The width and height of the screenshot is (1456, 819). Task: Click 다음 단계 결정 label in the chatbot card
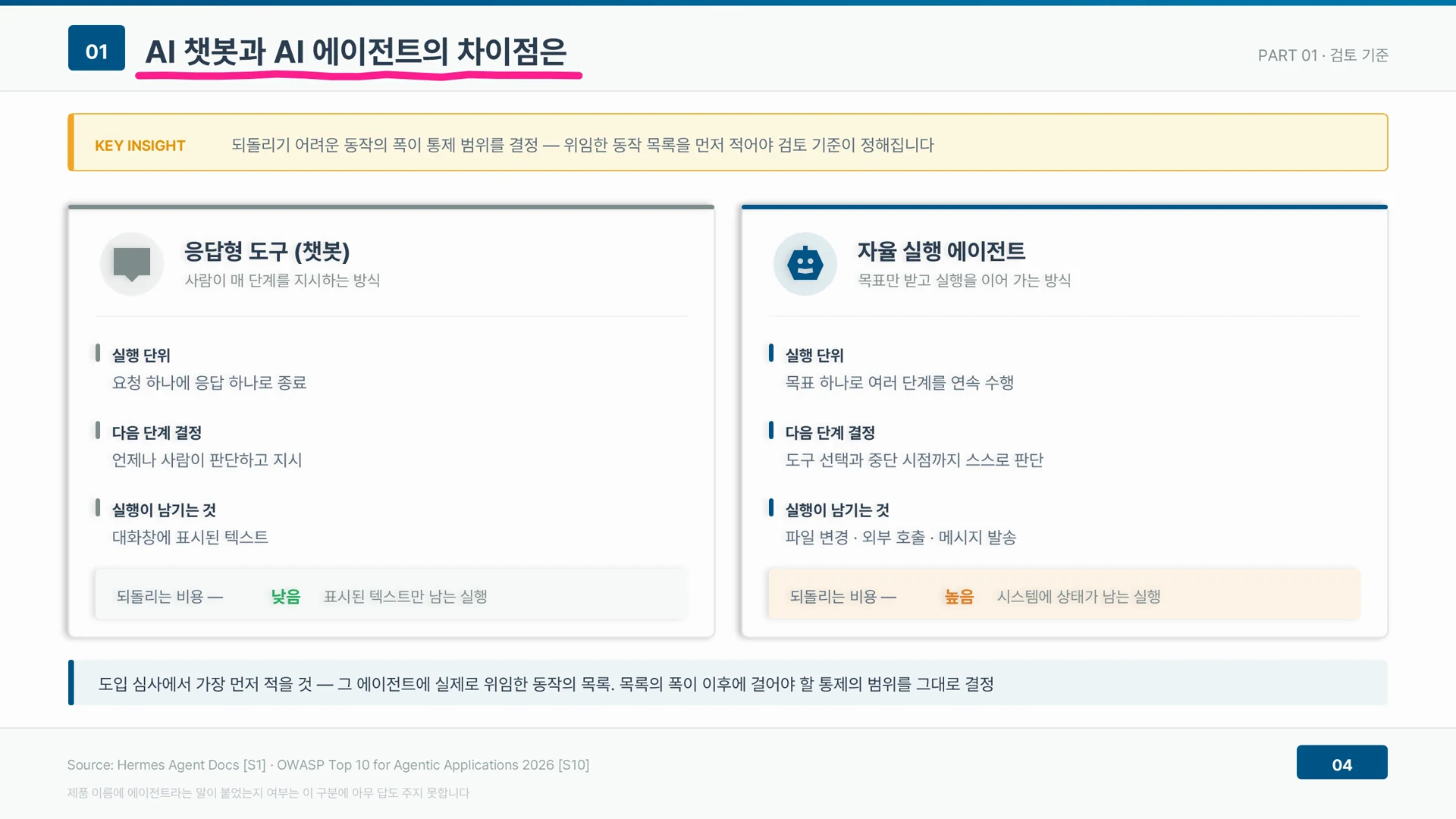point(156,432)
